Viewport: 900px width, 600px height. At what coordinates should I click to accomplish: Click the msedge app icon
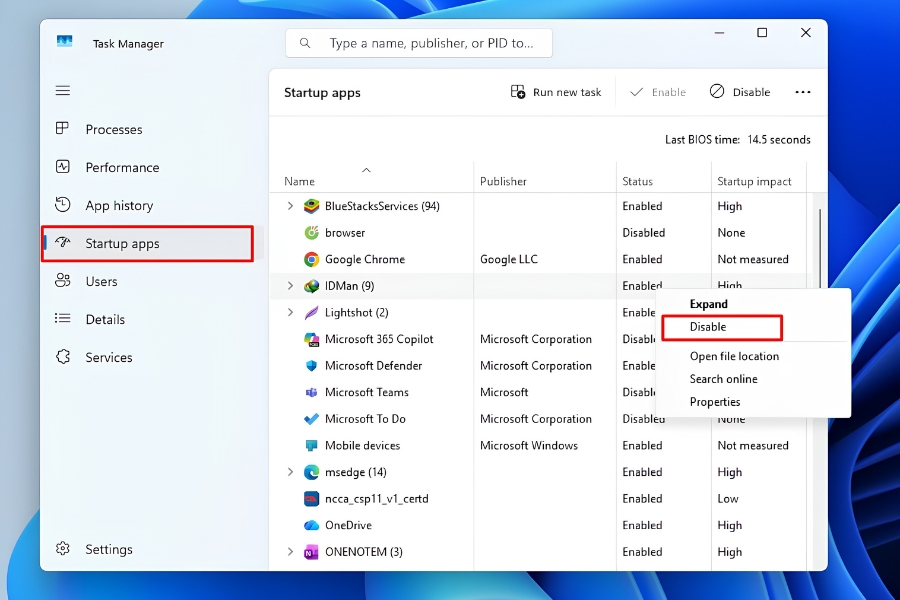point(311,472)
